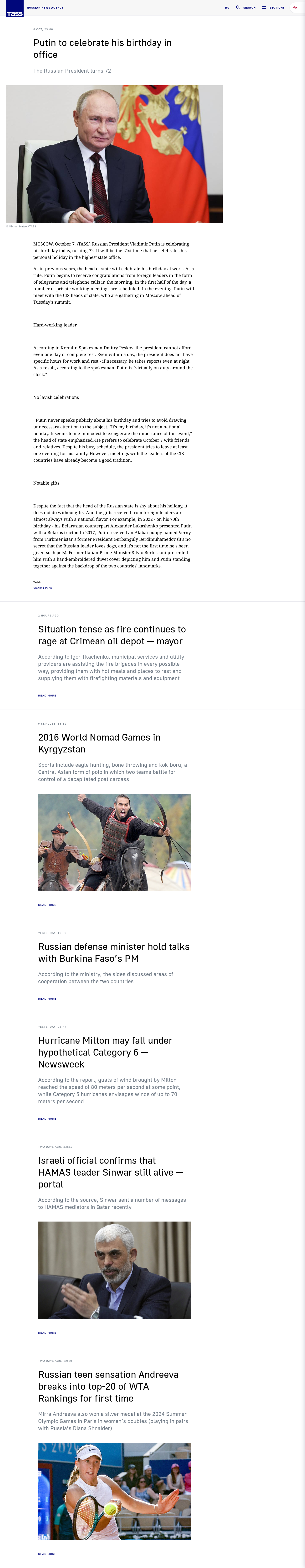
Task: Open Burkina Faso PM talks headline
Action: pyautogui.click(x=114, y=953)
